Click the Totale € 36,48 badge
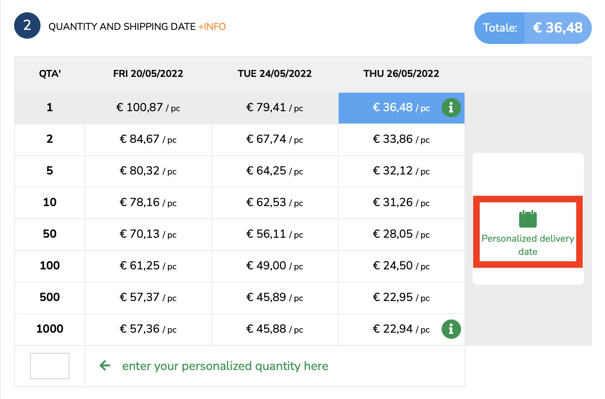The height and width of the screenshot is (399, 605). 532,28
